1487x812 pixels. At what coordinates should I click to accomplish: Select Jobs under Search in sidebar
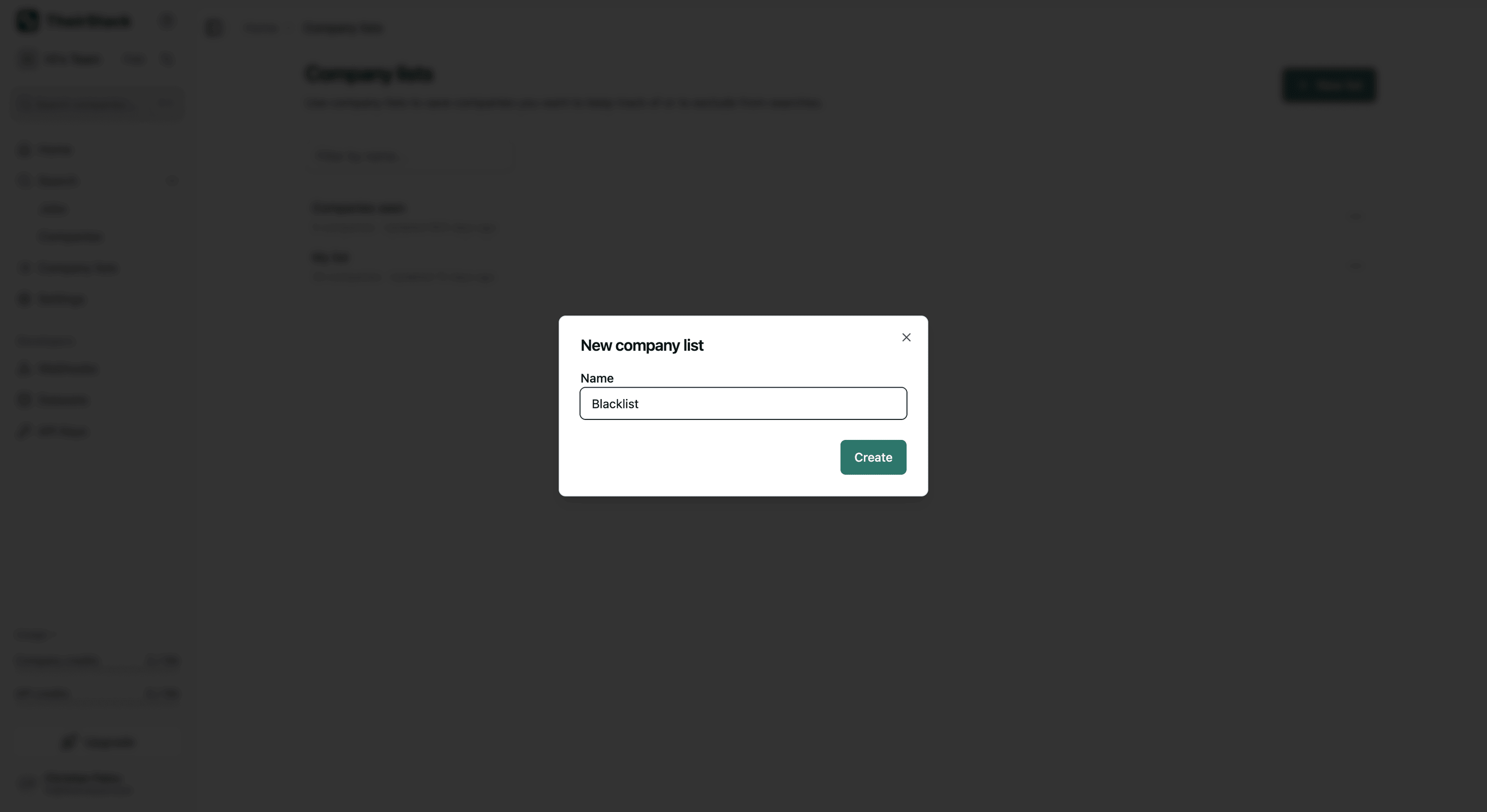(x=53, y=209)
